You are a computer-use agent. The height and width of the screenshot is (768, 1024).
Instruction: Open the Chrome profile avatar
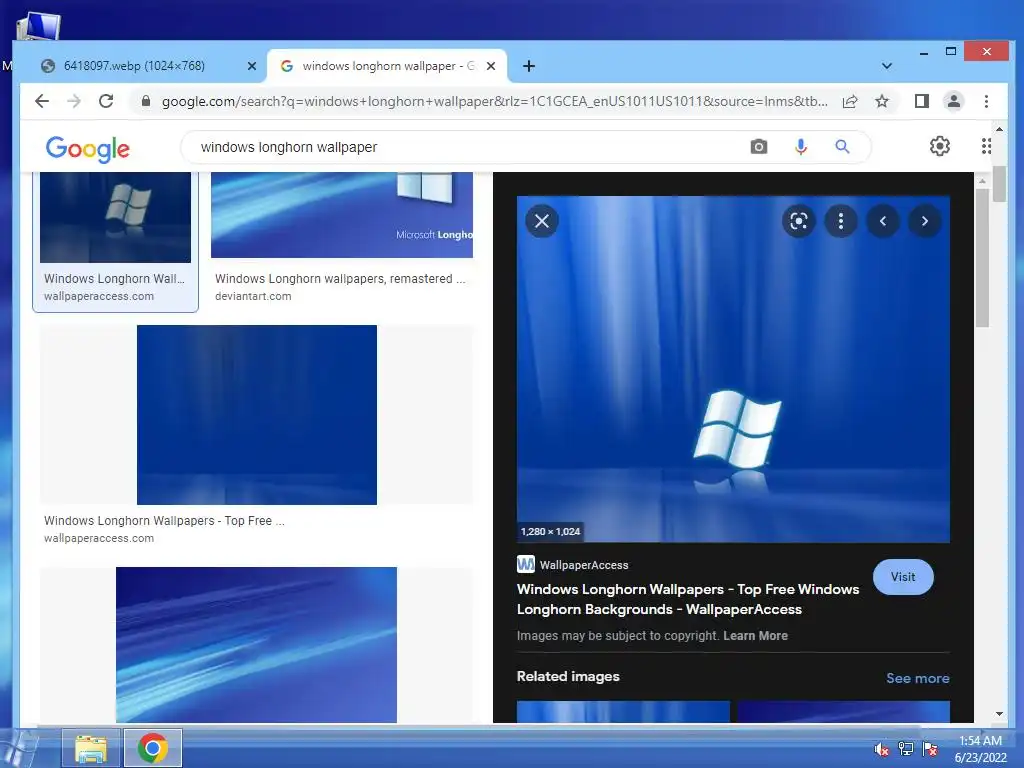click(x=953, y=101)
